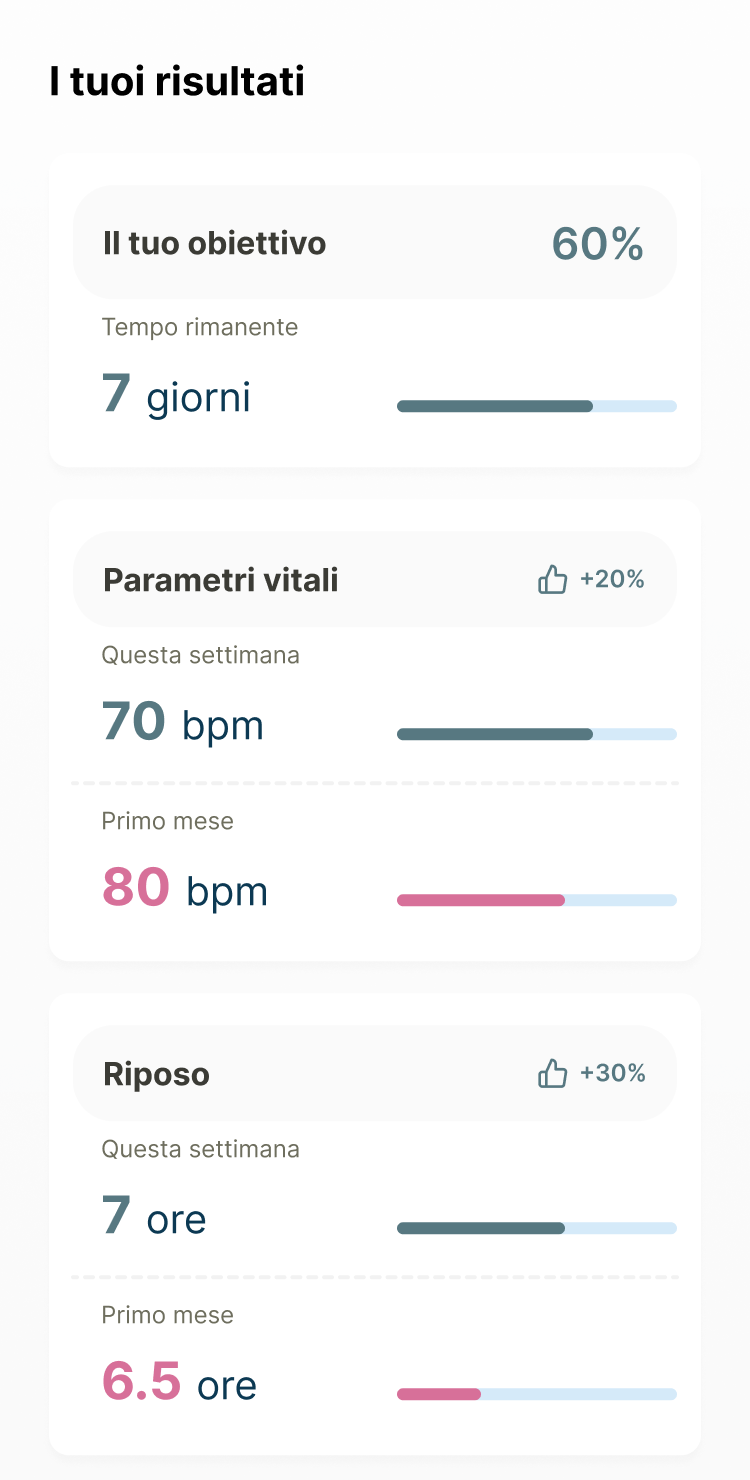The height and width of the screenshot is (1480, 750).
Task: Click the 7 ore progress bar
Action: [536, 1228]
